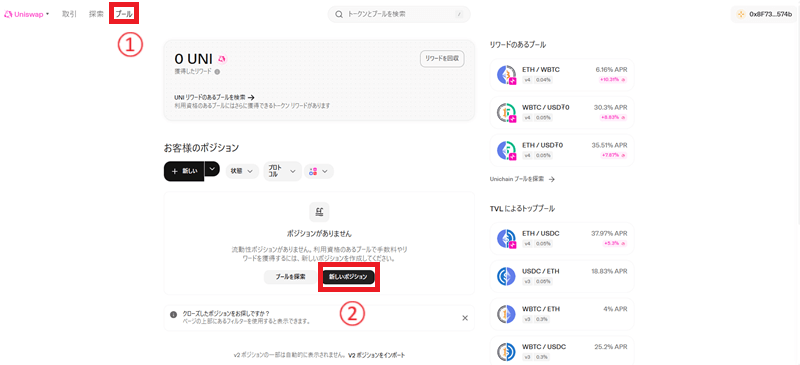This screenshot has width=800, height=365.
Task: Click the リワードのあるプール heading
Action: pyautogui.click(x=517, y=45)
